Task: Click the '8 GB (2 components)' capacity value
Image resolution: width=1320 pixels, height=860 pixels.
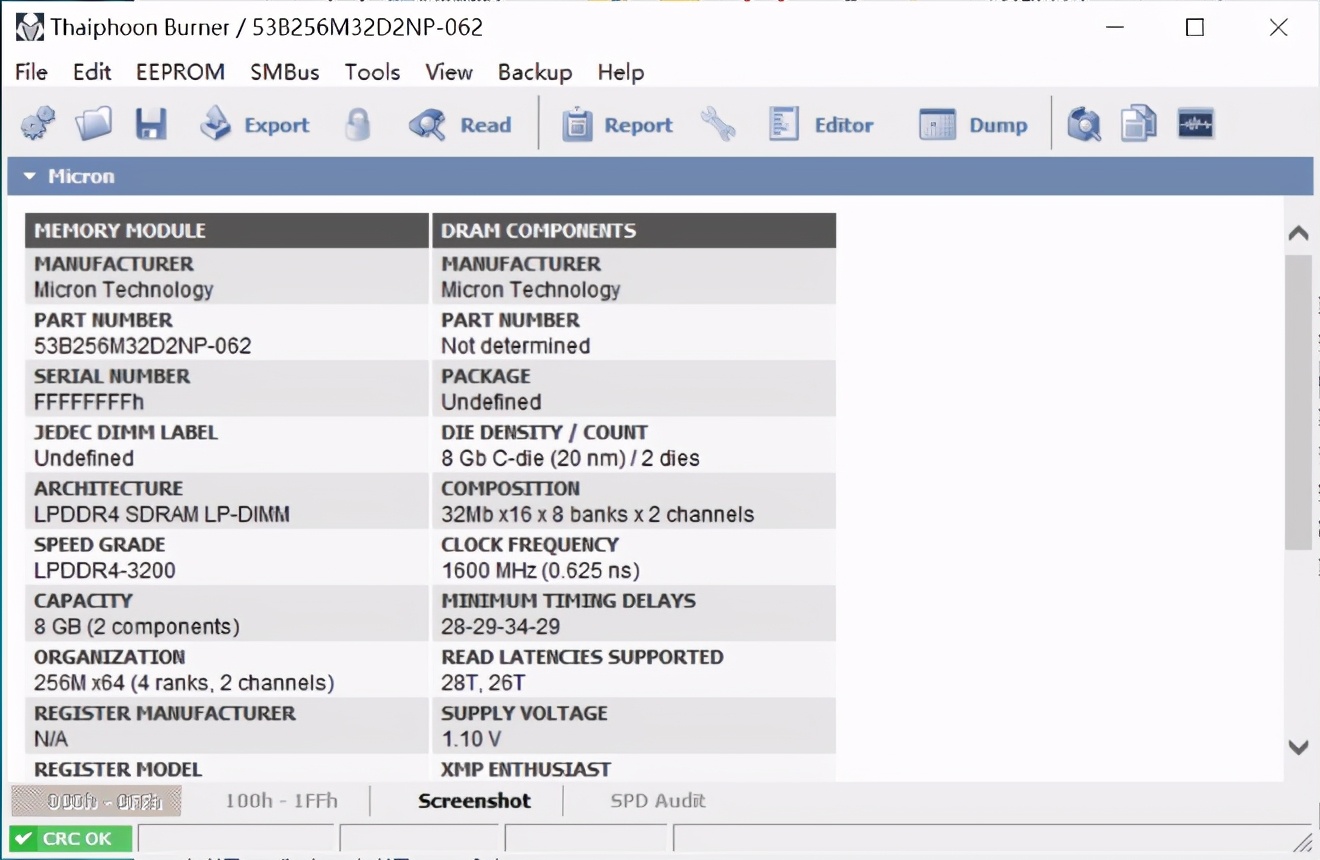Action: coord(137,626)
